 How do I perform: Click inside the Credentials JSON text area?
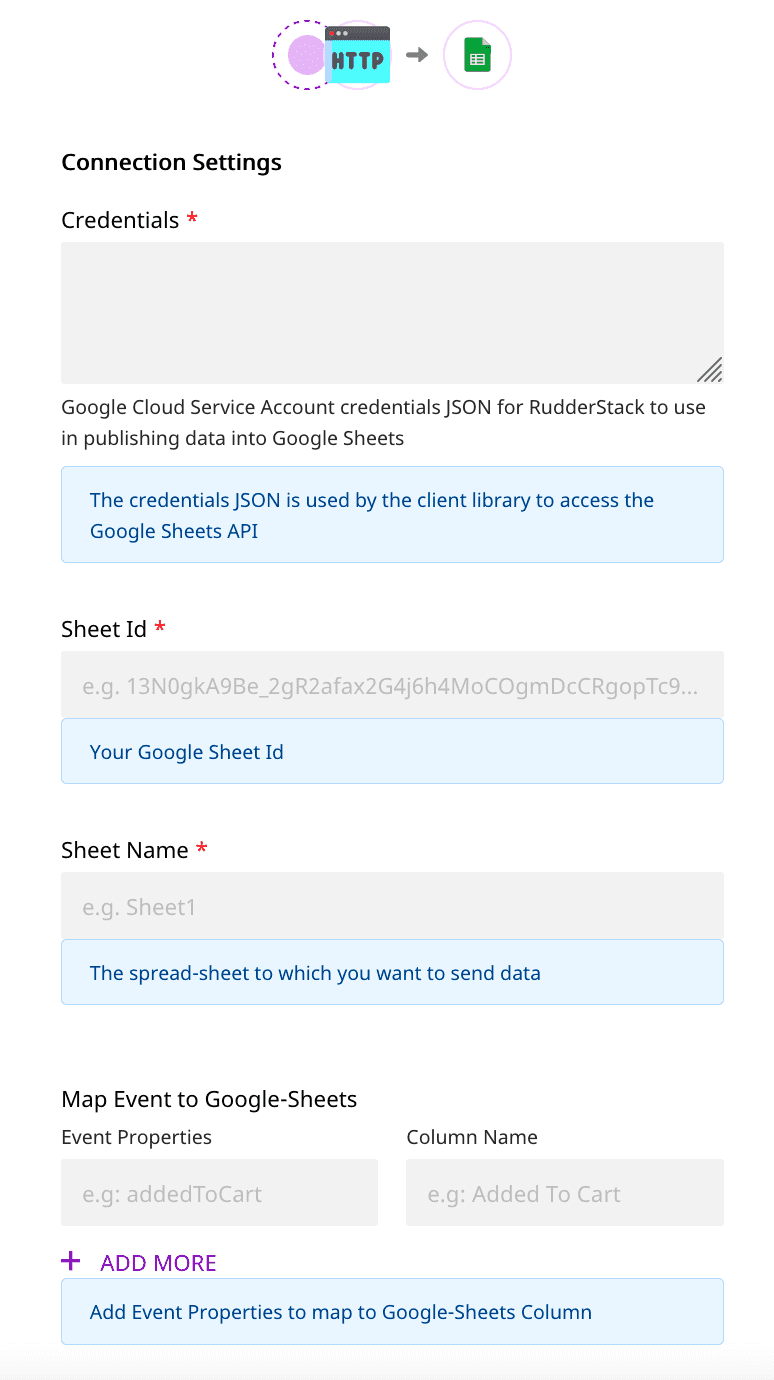(392, 312)
